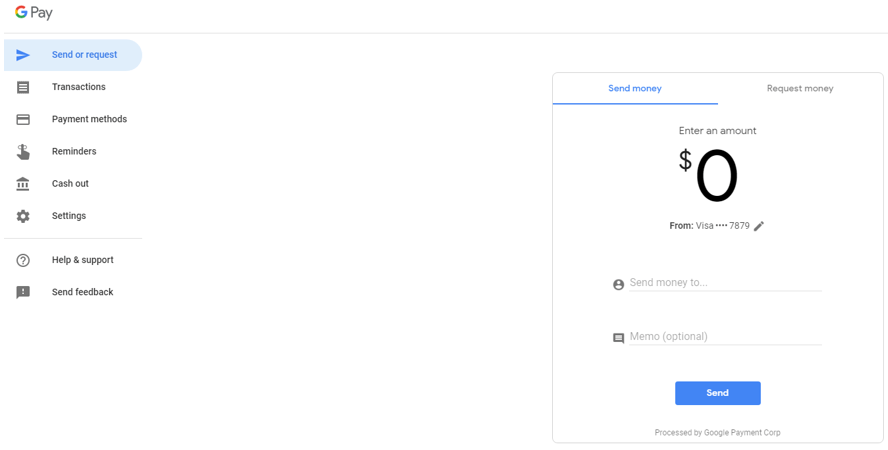The height and width of the screenshot is (450, 888).
Task: Click the paper plane Send icon
Action: pyautogui.click(x=23, y=55)
